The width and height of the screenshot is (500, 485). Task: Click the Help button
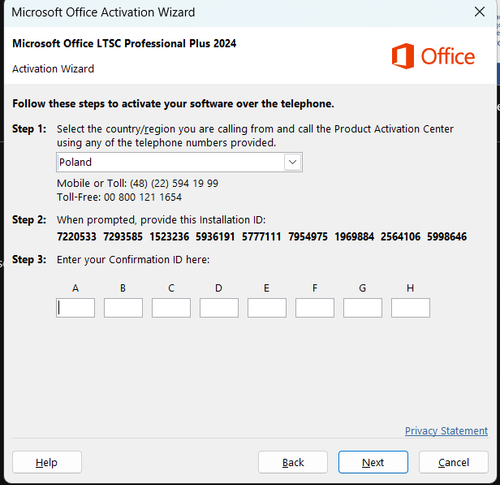(x=47, y=462)
